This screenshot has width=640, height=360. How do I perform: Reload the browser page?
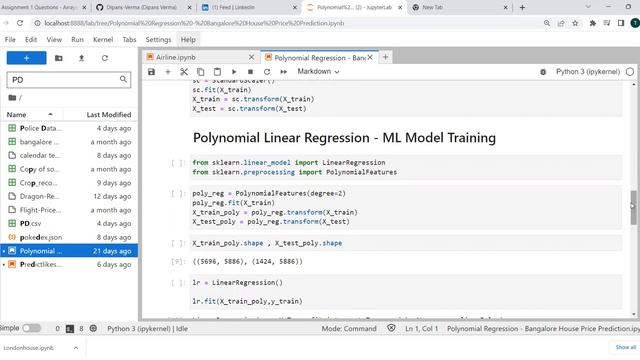click(x=20, y=23)
